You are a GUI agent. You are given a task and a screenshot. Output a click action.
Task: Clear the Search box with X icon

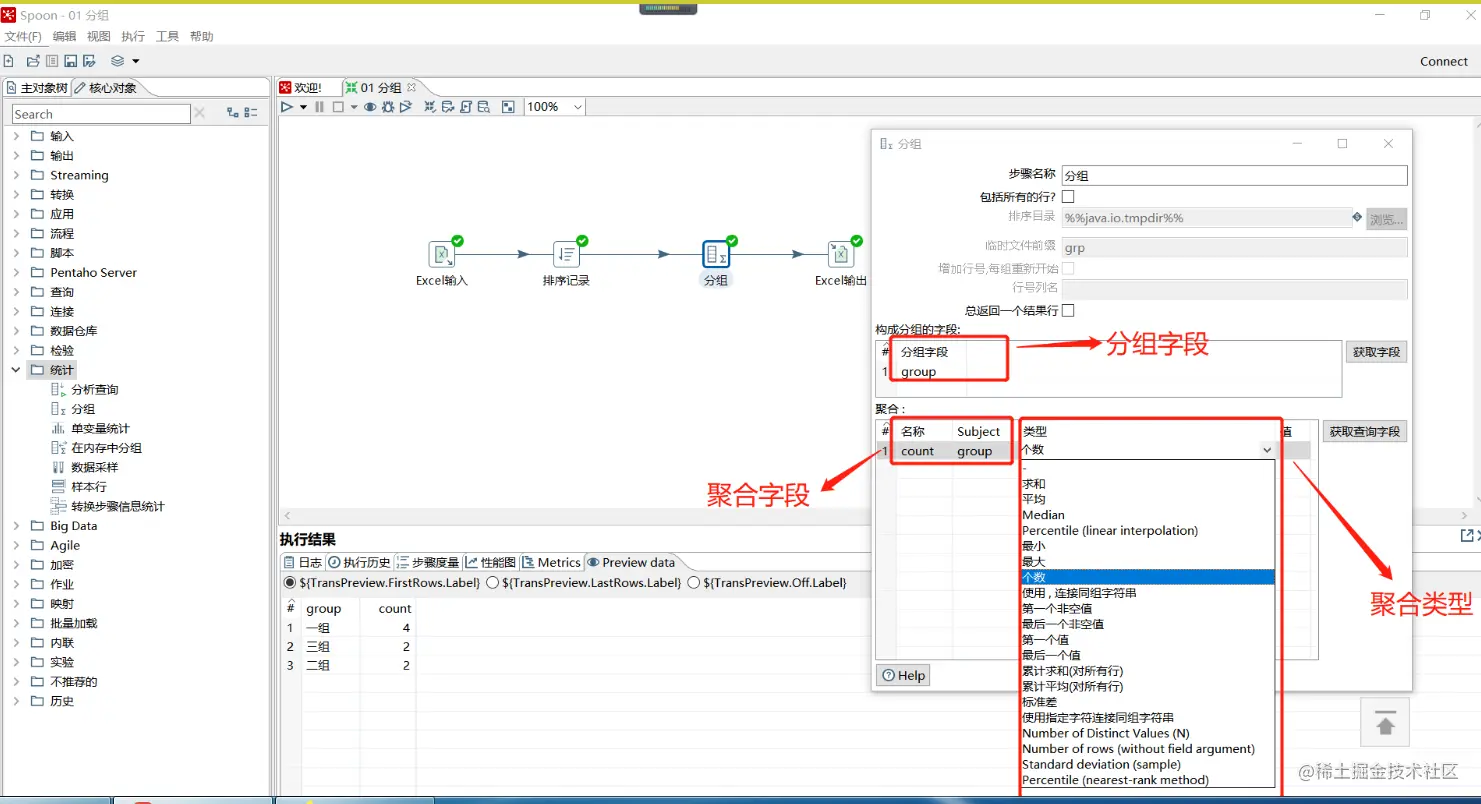199,113
